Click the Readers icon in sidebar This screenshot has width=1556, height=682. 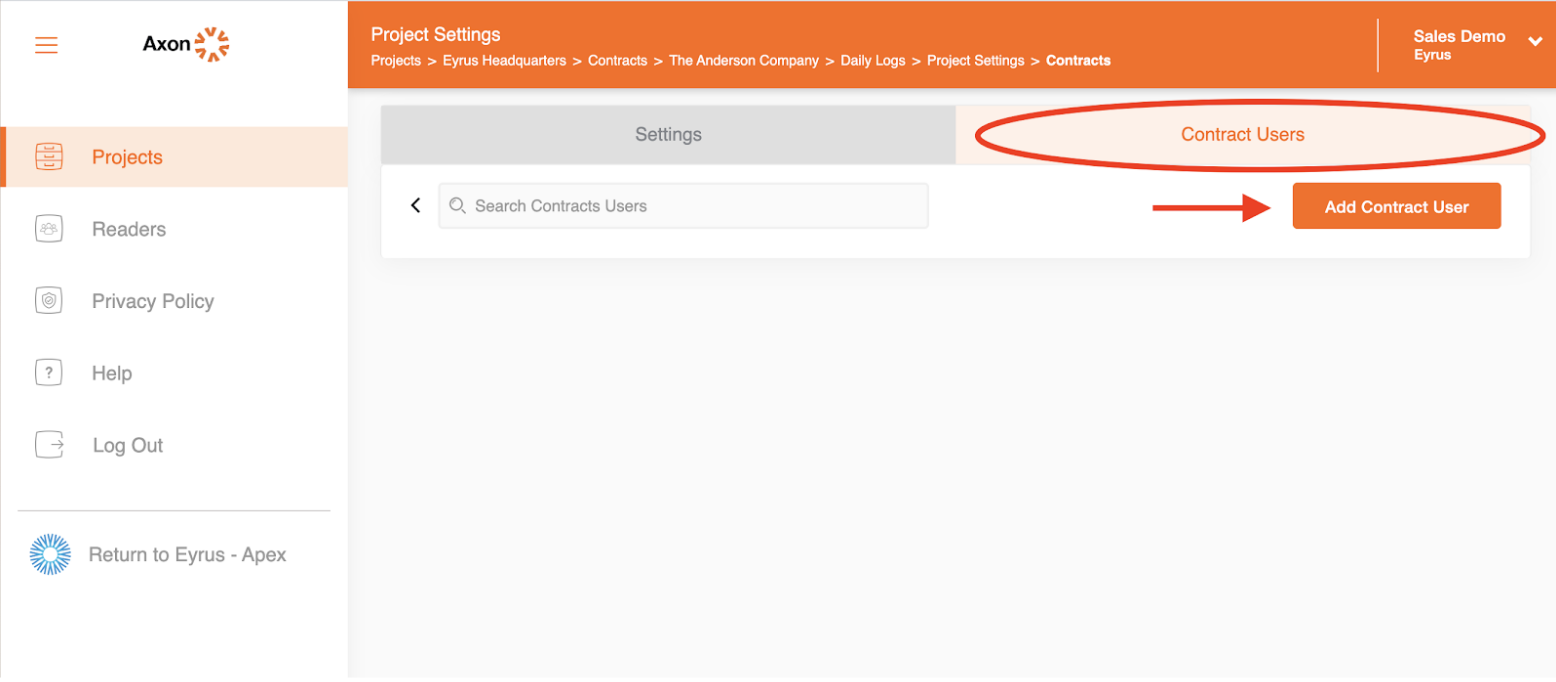point(48,229)
